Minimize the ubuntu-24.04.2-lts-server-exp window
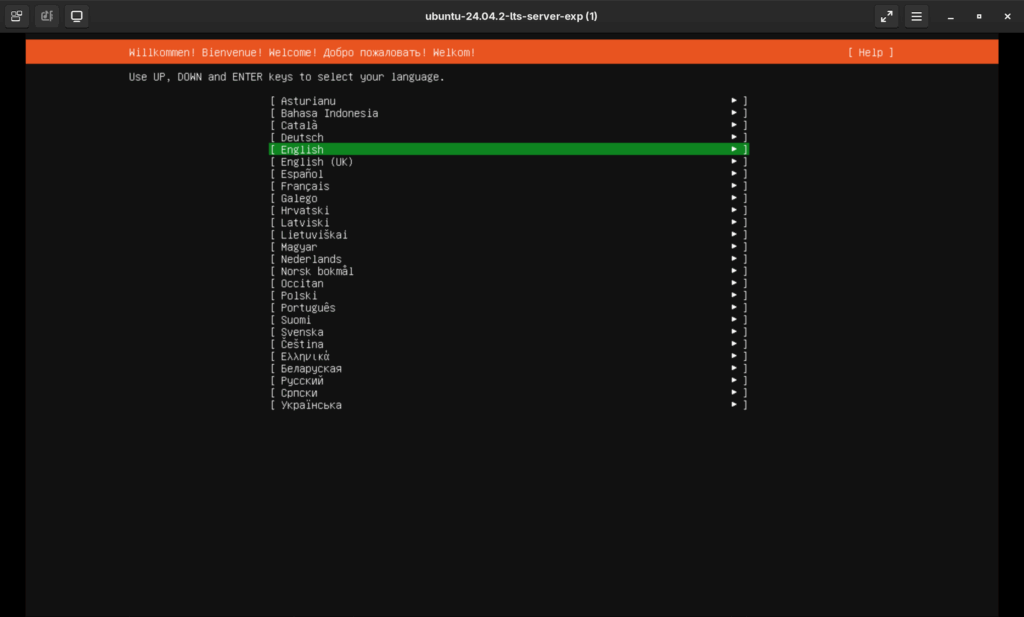 (x=951, y=16)
